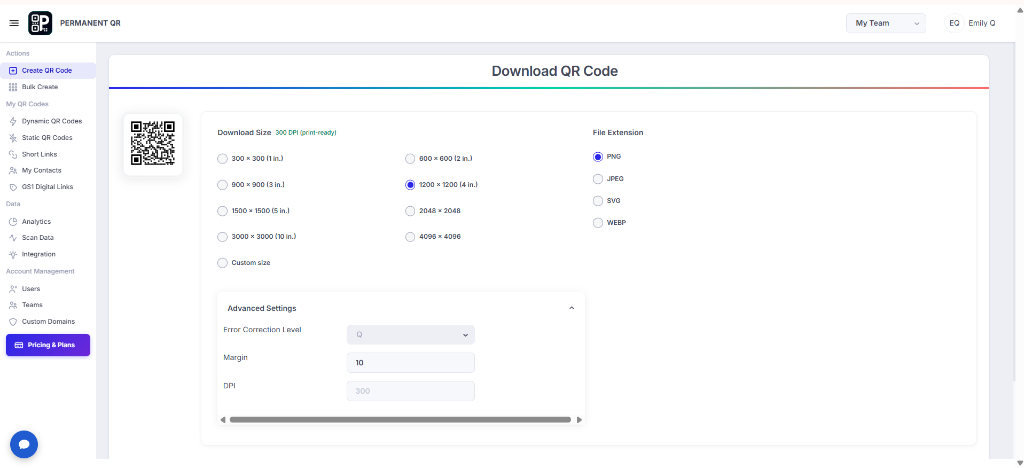
Task: Click the File Extension label
Action: coord(618,133)
